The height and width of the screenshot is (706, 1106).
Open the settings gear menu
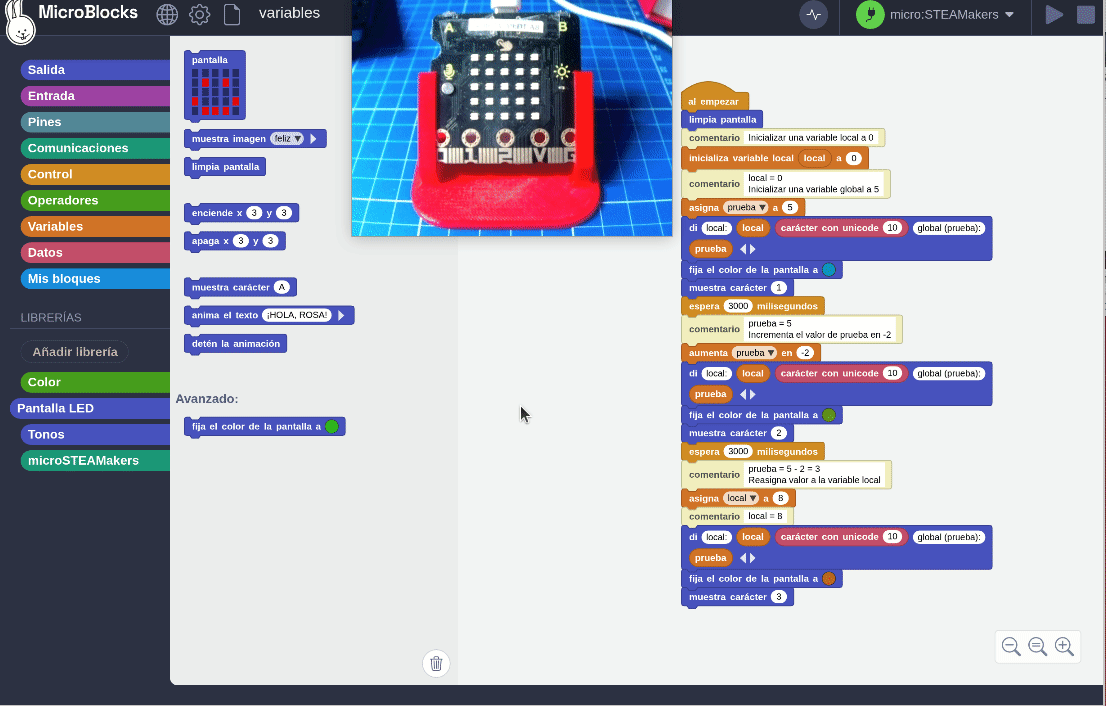pyautogui.click(x=200, y=14)
